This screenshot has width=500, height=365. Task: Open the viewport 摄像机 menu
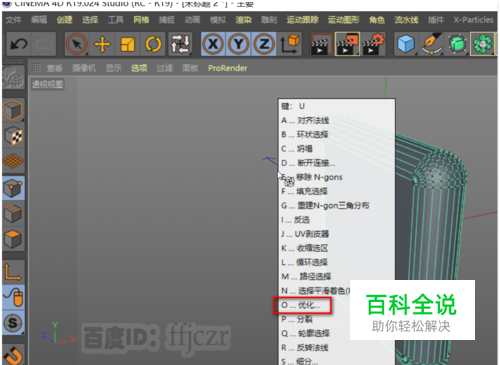(x=84, y=68)
